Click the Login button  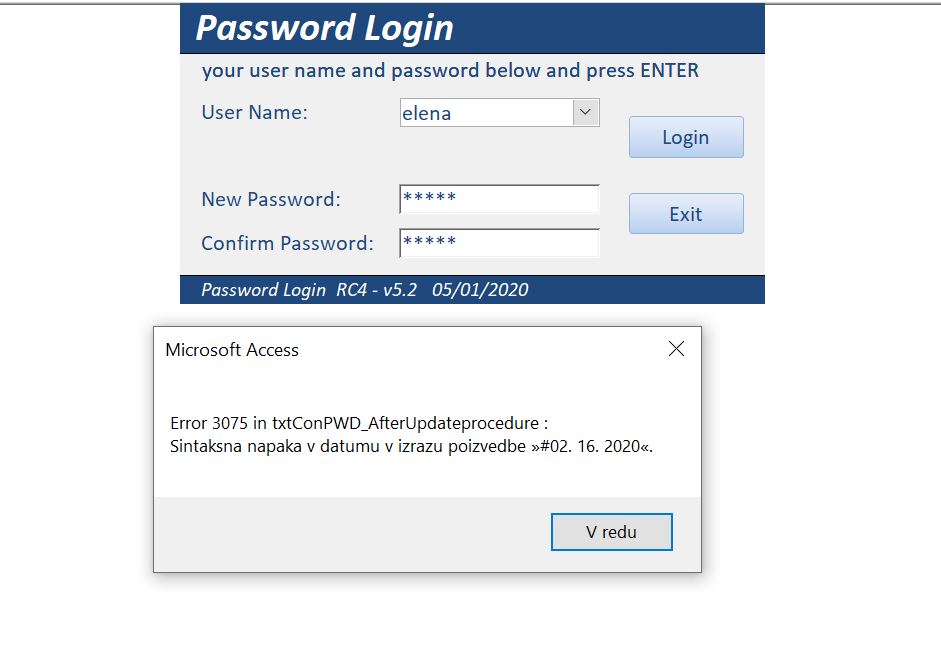[x=686, y=137]
